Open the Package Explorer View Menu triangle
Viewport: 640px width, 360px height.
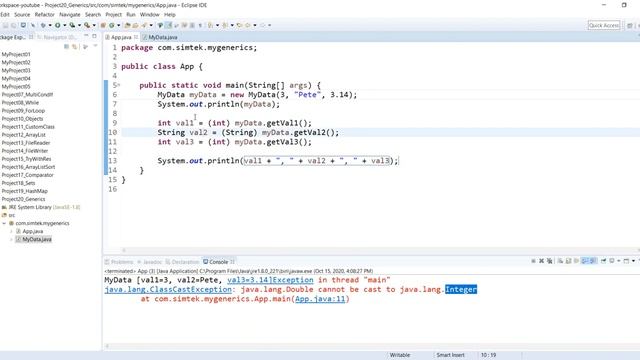[x=95, y=47]
